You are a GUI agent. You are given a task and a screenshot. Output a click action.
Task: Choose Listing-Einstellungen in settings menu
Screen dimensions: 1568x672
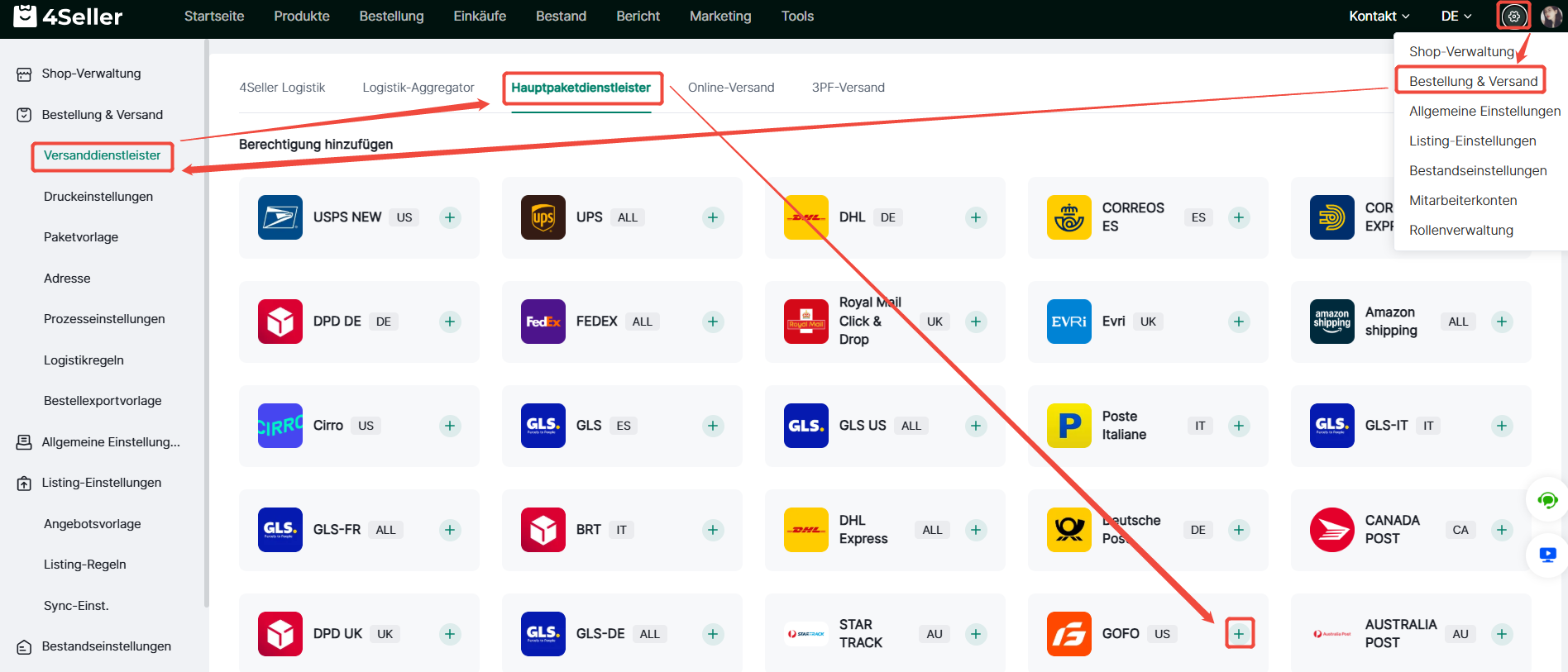(1473, 141)
